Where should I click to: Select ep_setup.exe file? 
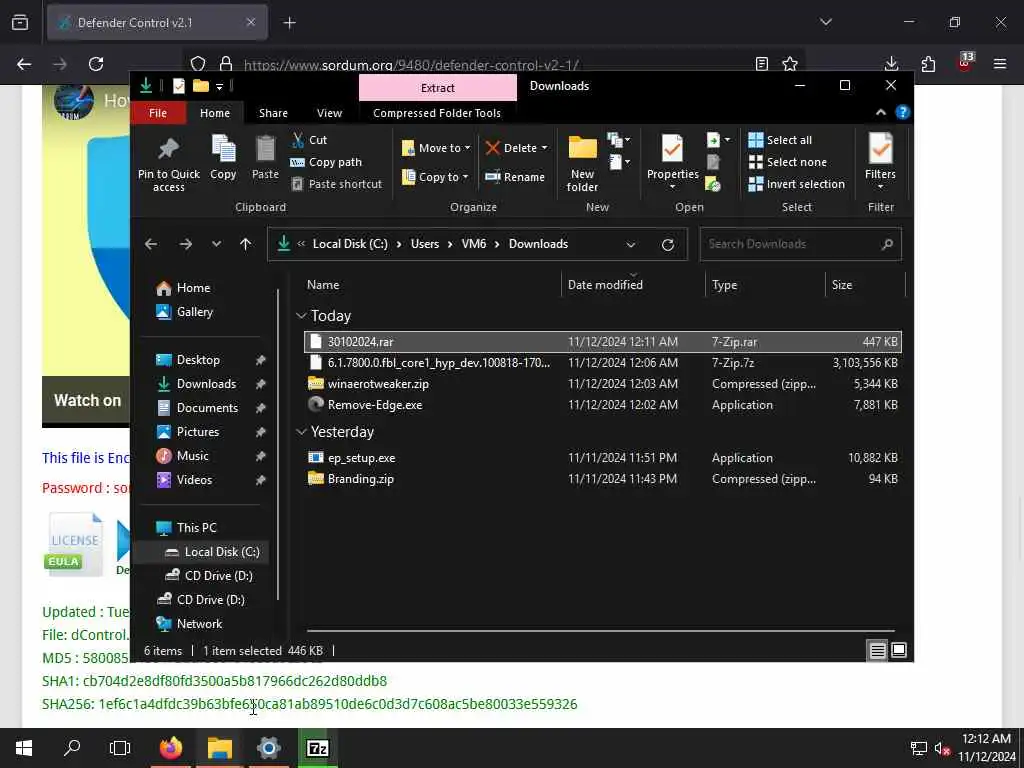603,458
